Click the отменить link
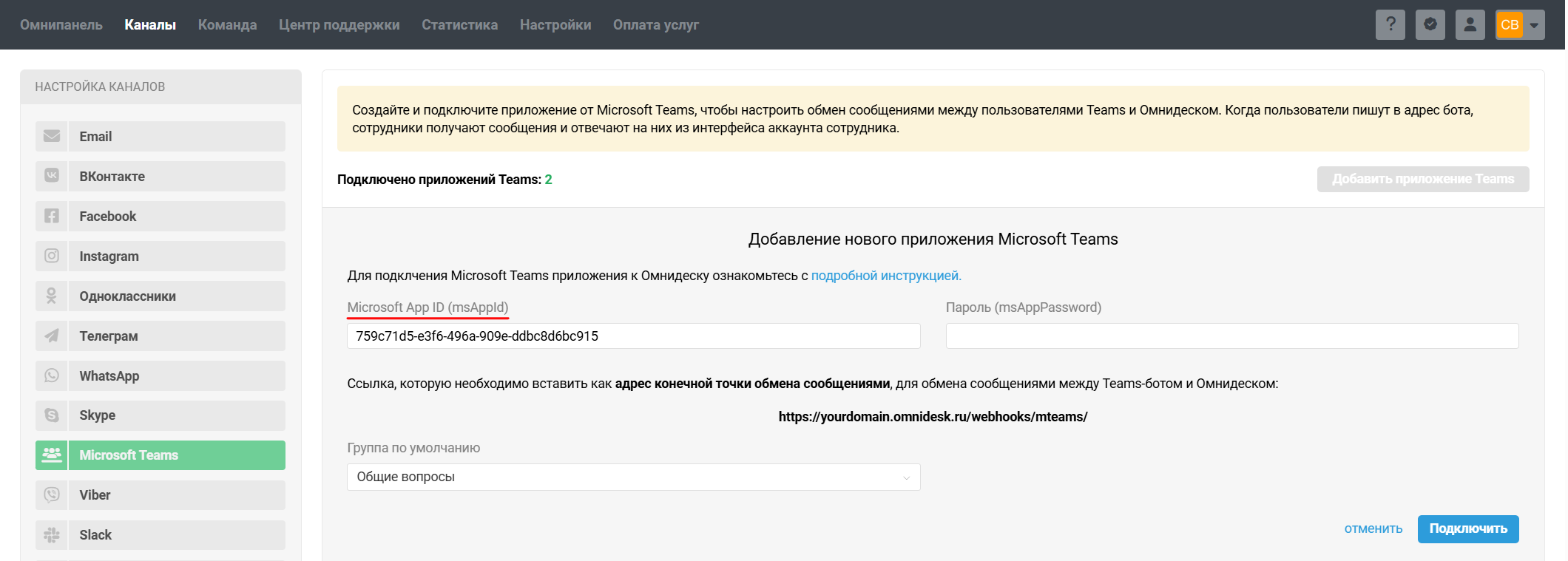 (1373, 528)
